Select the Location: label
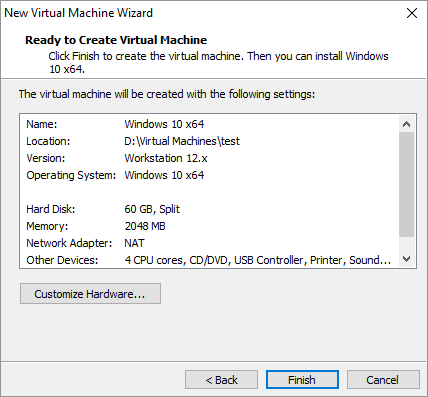This screenshot has width=428, height=397. tap(48, 141)
